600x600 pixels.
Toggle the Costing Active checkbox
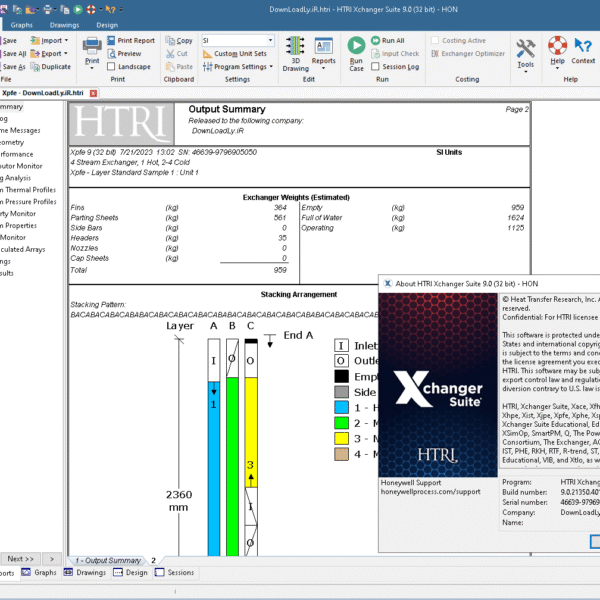[435, 40]
